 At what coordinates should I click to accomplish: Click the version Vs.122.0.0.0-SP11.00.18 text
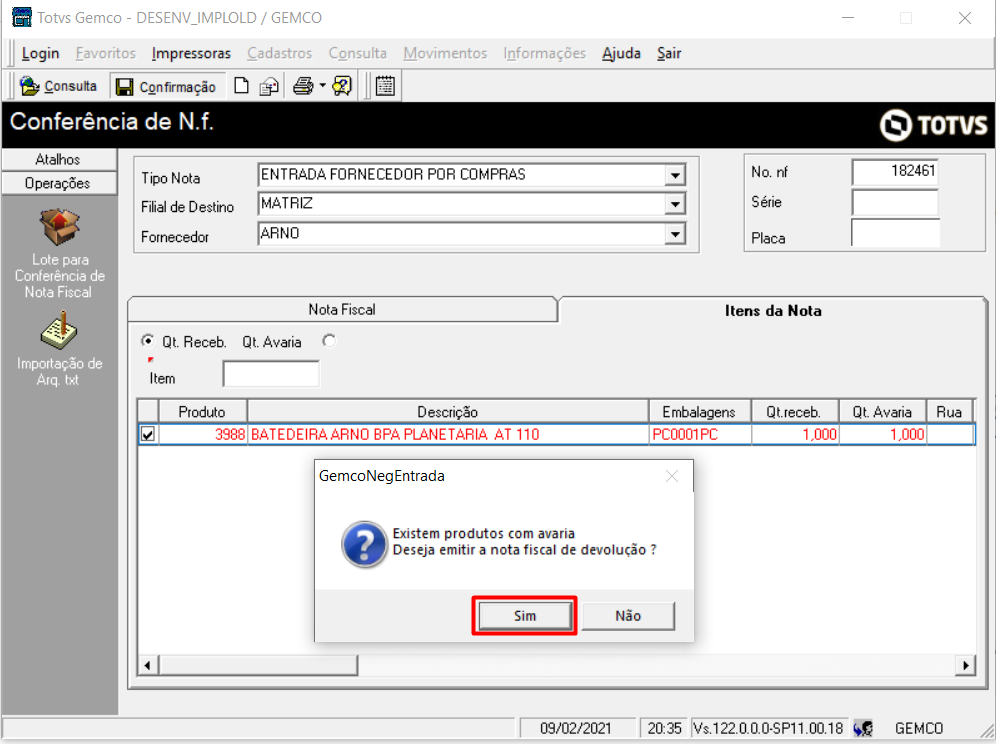click(x=768, y=728)
